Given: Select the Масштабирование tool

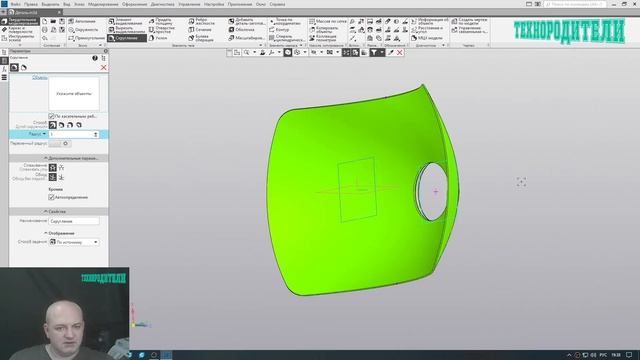Looking at the screenshot, I should pos(246,38).
